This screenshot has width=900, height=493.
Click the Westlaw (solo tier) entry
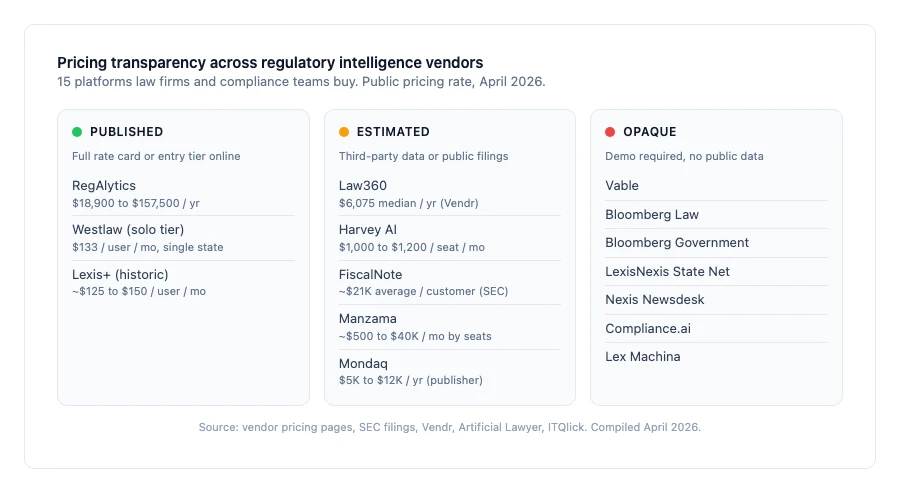tap(128, 230)
